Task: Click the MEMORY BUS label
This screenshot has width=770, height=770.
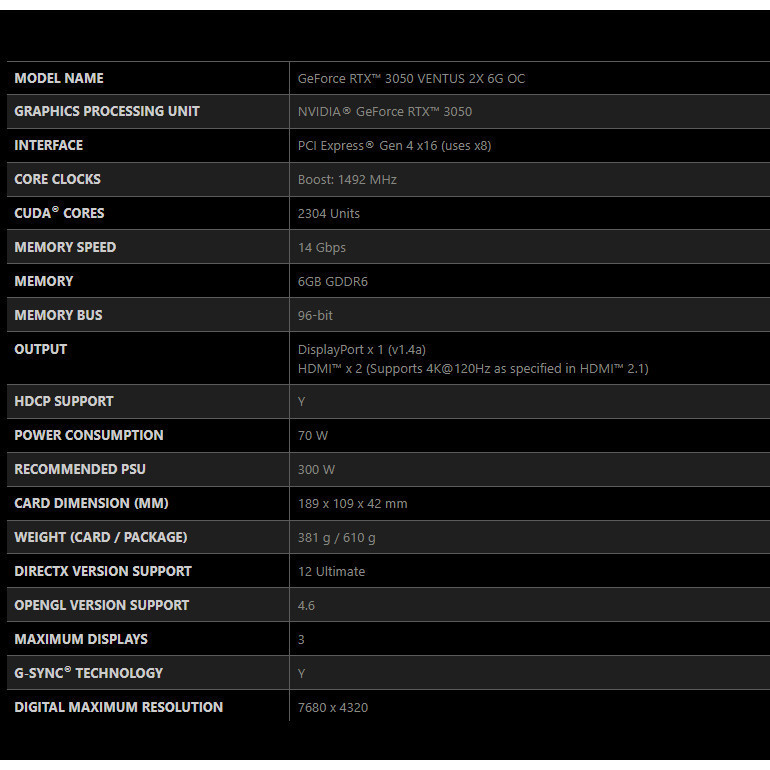Action: (x=58, y=315)
